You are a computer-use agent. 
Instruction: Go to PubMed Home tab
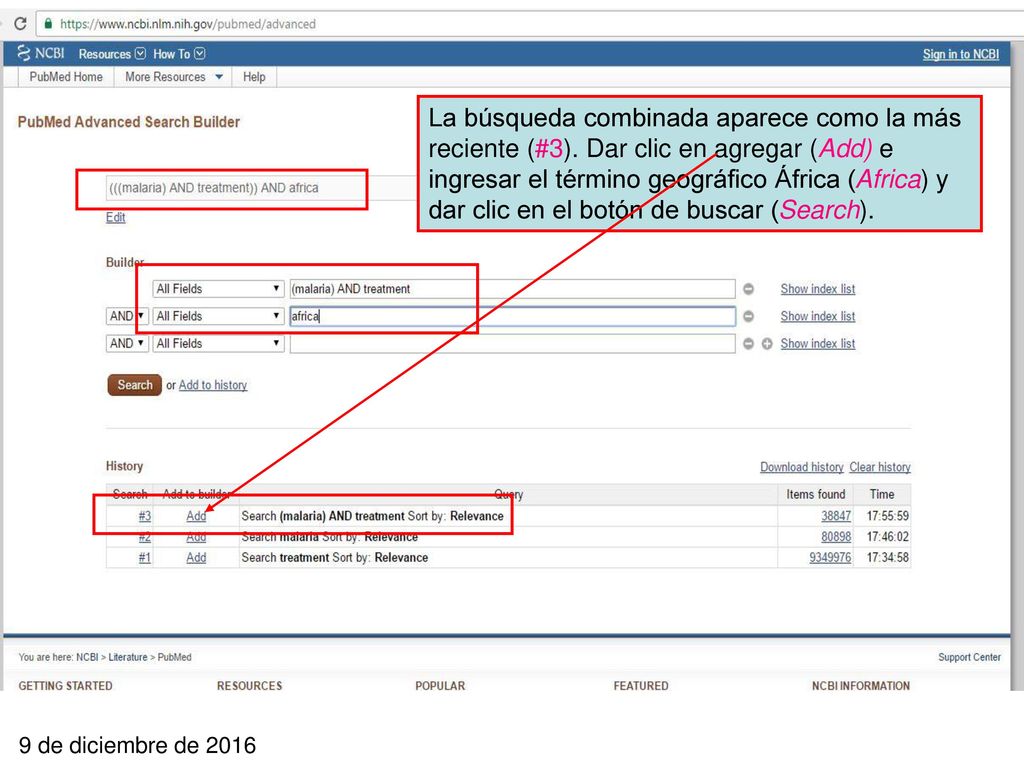tap(66, 77)
